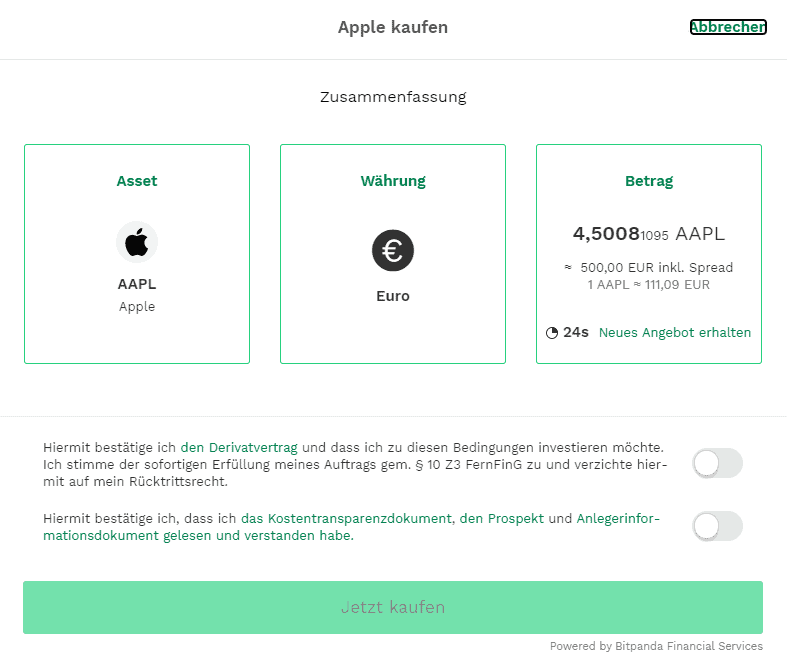Click the 4,5008 AAPL amount
787x665 pixels.
point(649,234)
